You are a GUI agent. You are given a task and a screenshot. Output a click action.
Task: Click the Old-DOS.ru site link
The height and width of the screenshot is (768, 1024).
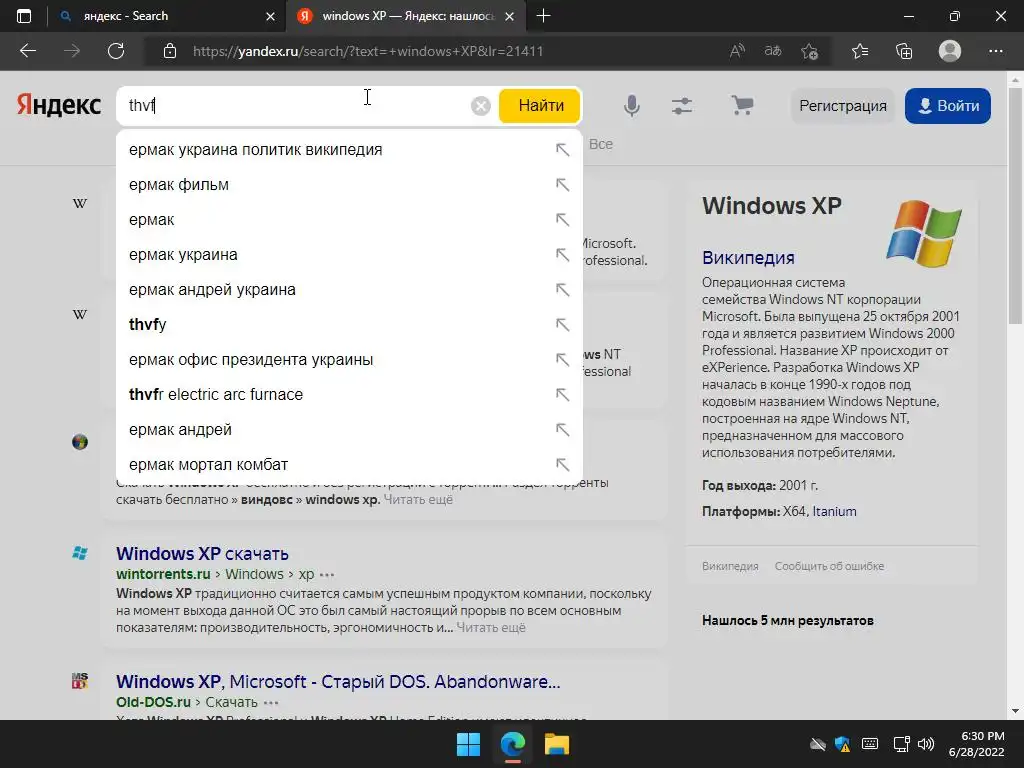(153, 702)
